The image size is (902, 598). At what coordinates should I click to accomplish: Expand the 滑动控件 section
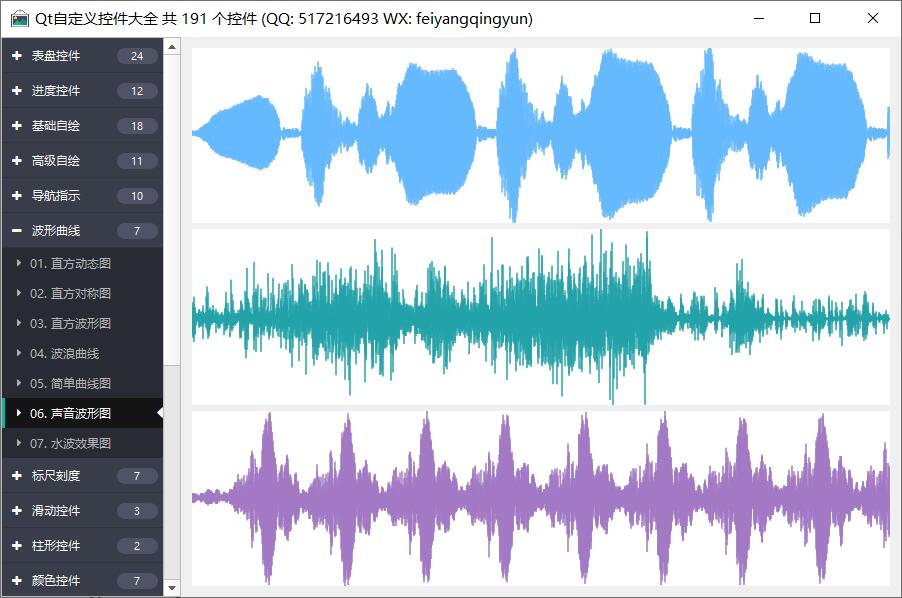click(x=56, y=511)
